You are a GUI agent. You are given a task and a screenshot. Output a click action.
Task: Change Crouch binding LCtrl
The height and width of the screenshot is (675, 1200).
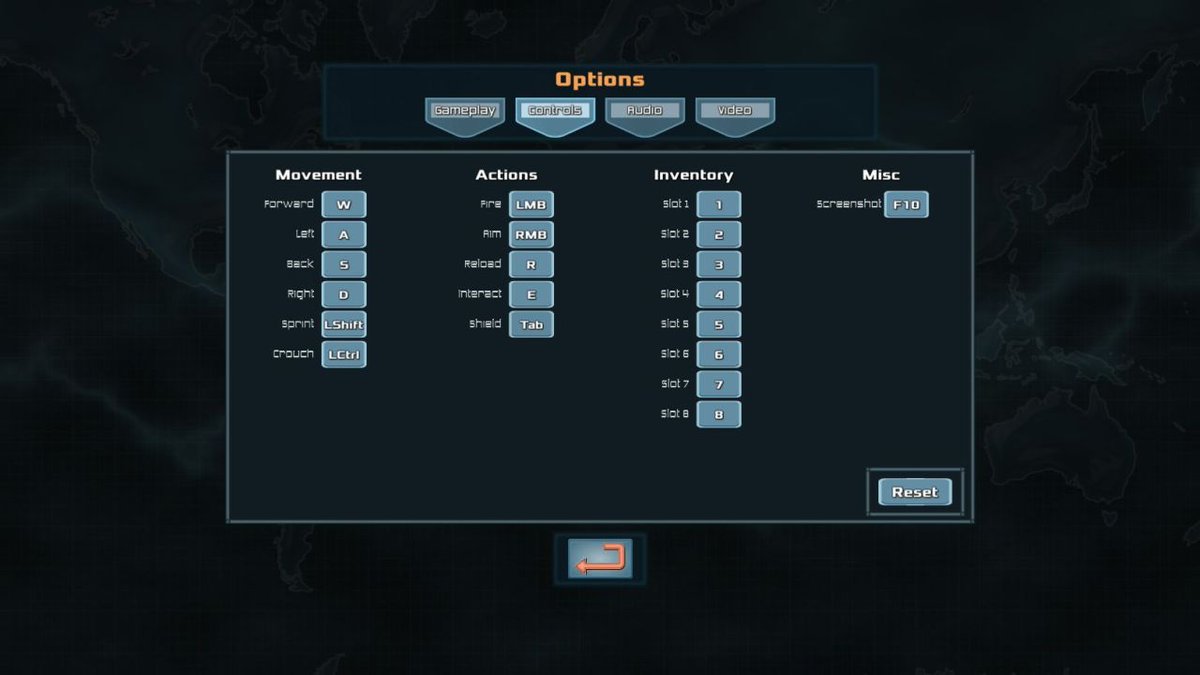point(344,355)
